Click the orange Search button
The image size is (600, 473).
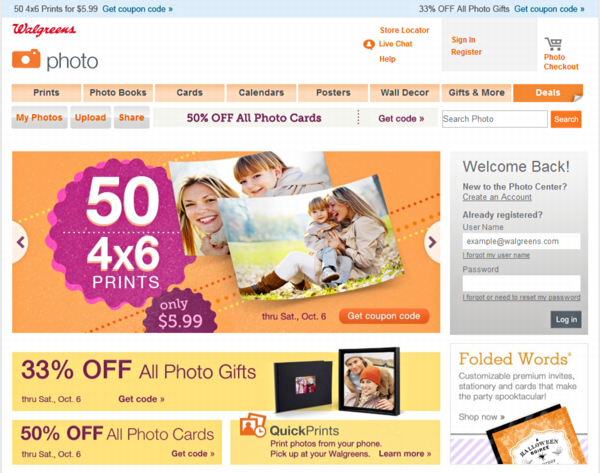566,119
